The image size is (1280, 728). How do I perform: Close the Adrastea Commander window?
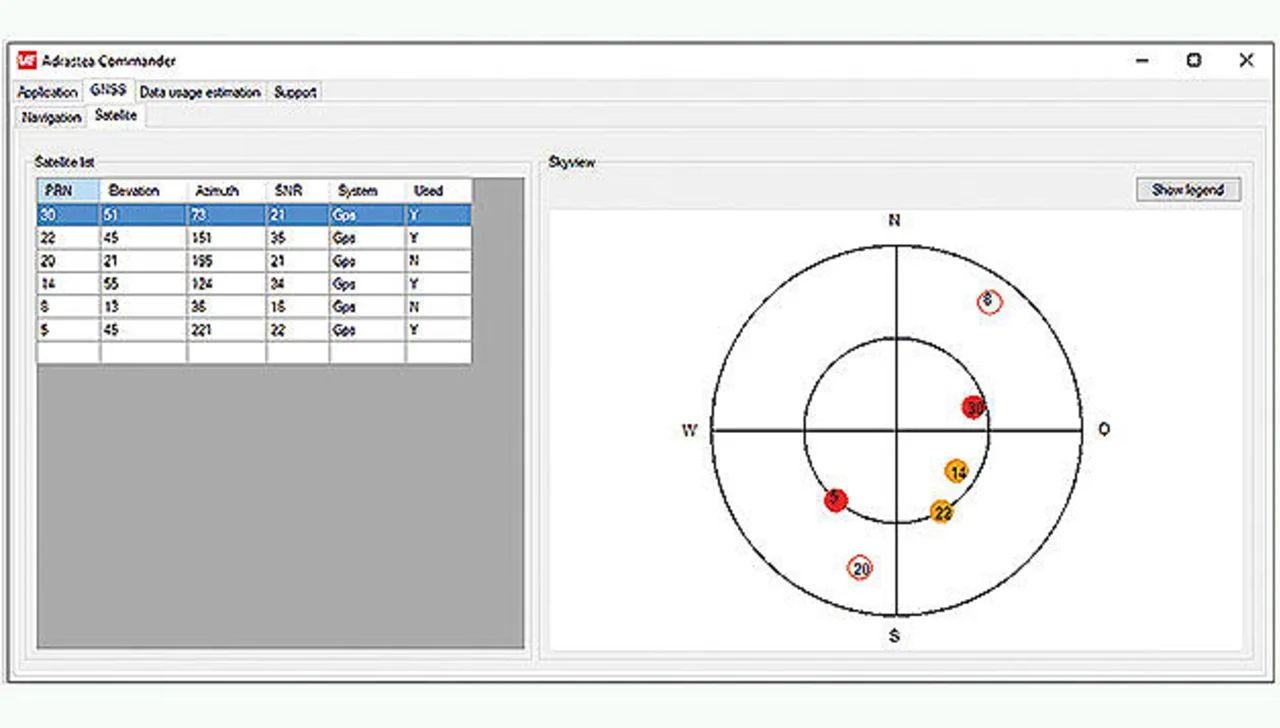pos(1246,61)
